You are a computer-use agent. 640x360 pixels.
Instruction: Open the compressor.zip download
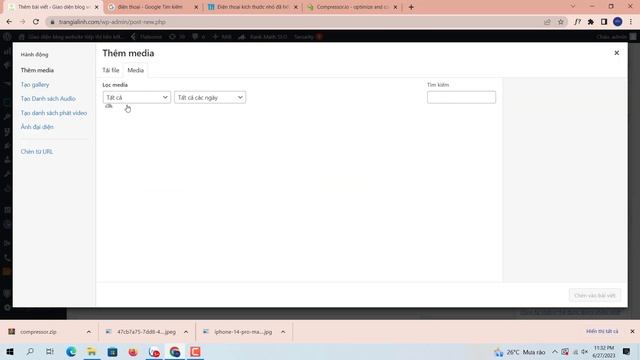point(38,332)
